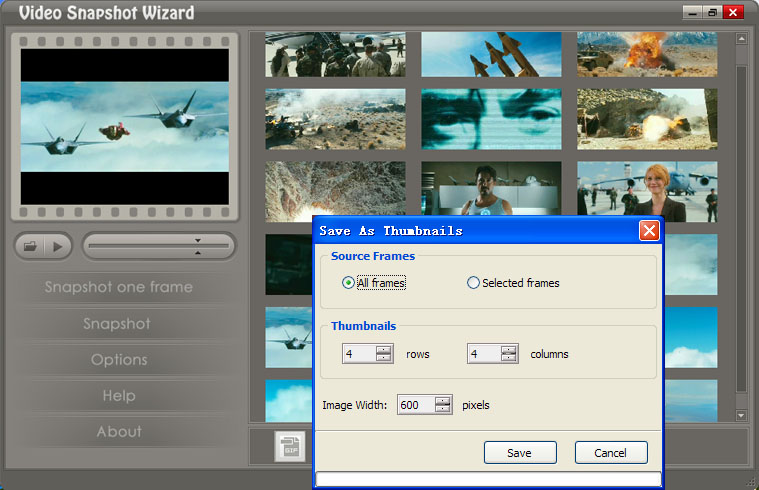The image size is (759, 490).
Task: Click Snapshot one frame
Action: 119,287
